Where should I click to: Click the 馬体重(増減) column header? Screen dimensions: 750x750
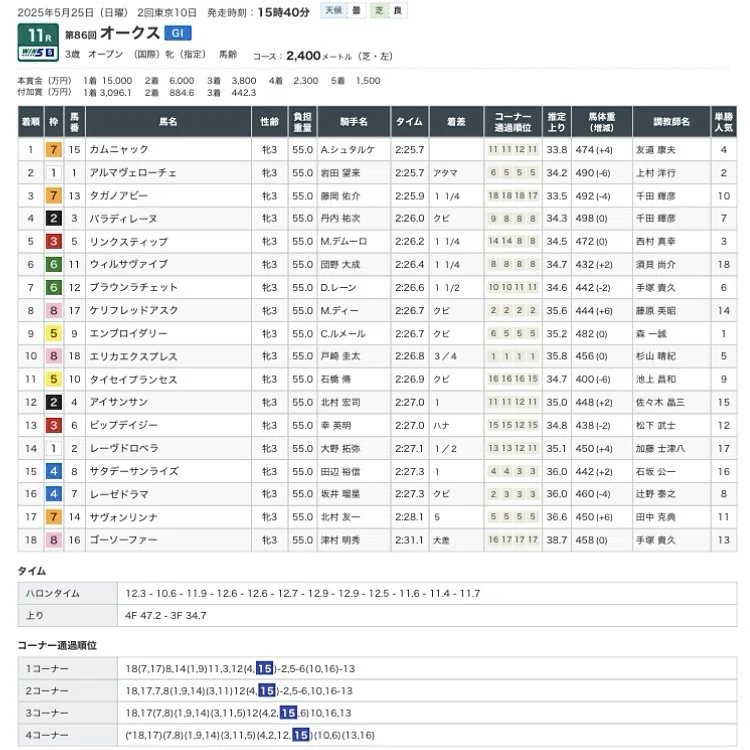click(x=602, y=122)
